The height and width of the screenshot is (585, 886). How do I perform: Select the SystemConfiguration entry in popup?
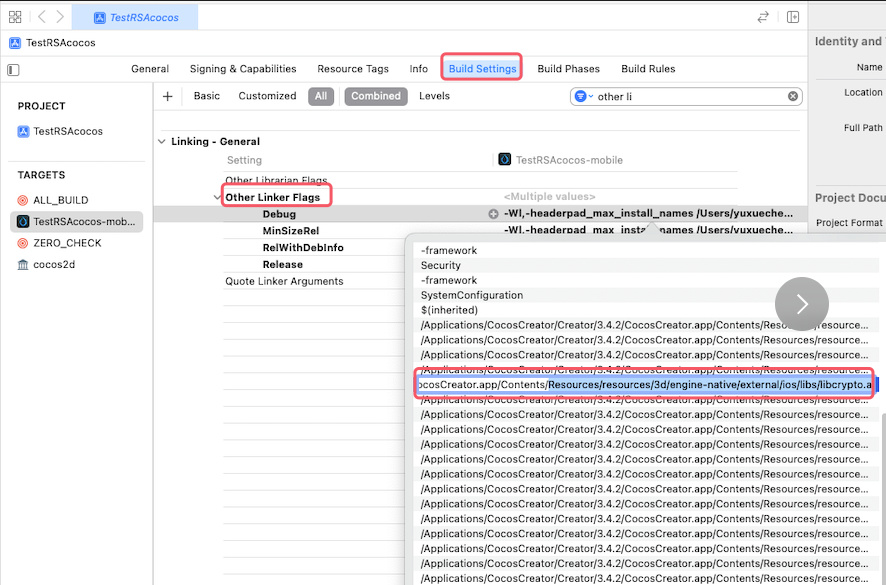pos(472,296)
